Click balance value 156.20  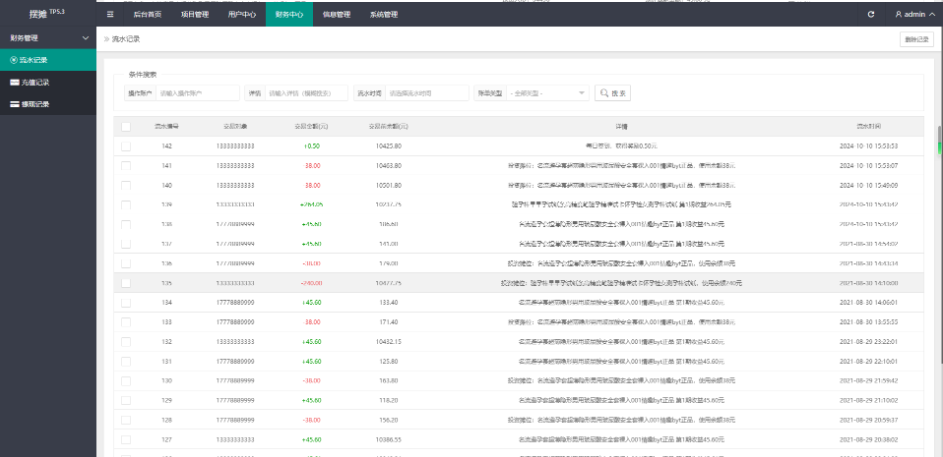point(389,420)
